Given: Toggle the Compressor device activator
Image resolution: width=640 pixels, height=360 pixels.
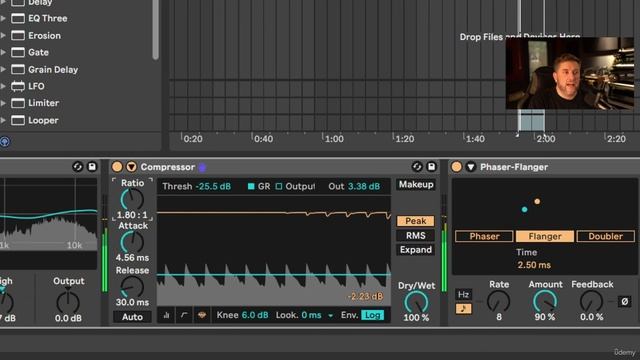Looking at the screenshot, I should 117,167.
